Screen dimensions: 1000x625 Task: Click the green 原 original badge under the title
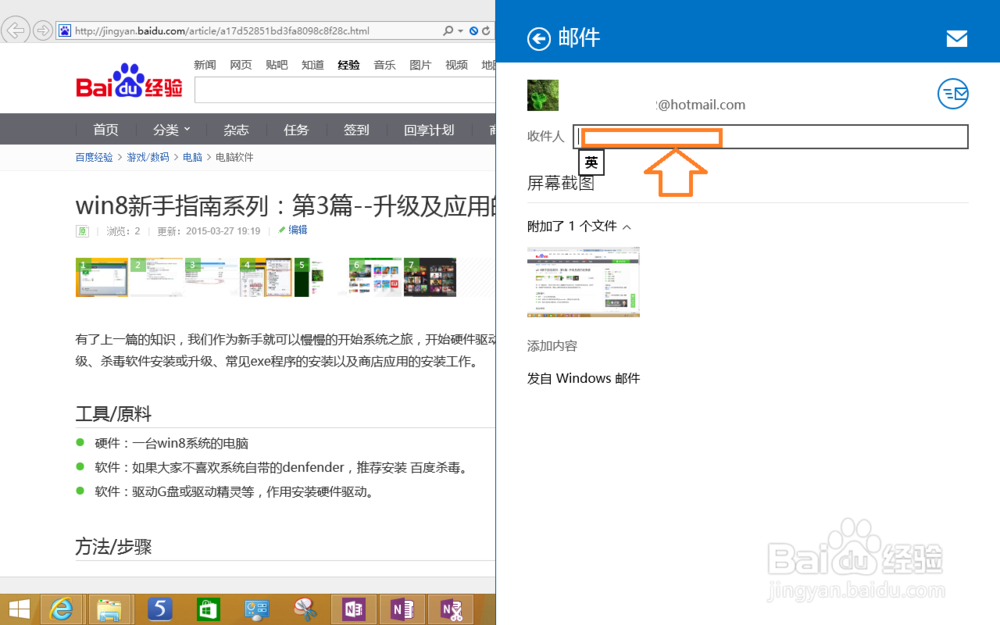(82, 231)
